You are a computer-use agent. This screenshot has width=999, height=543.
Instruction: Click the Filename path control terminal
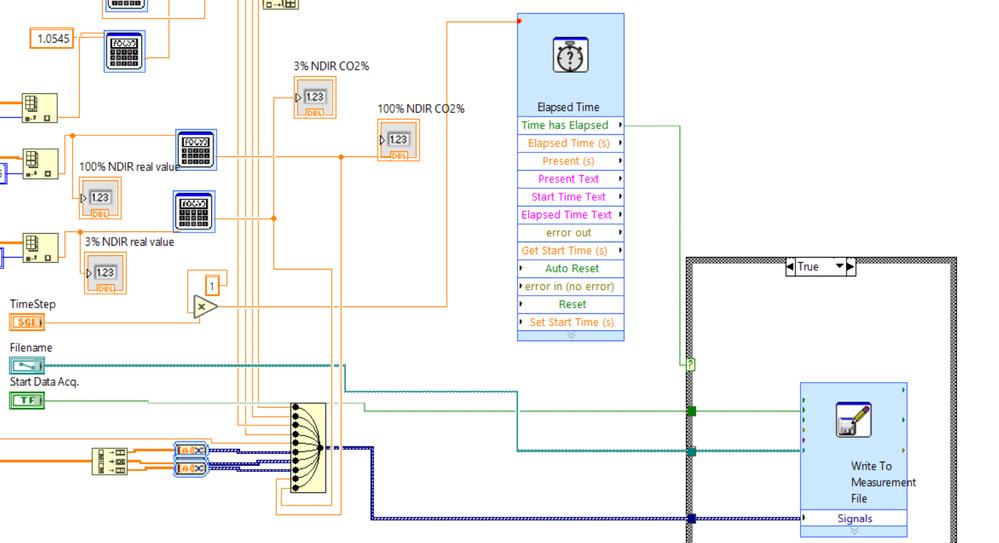pos(27,365)
